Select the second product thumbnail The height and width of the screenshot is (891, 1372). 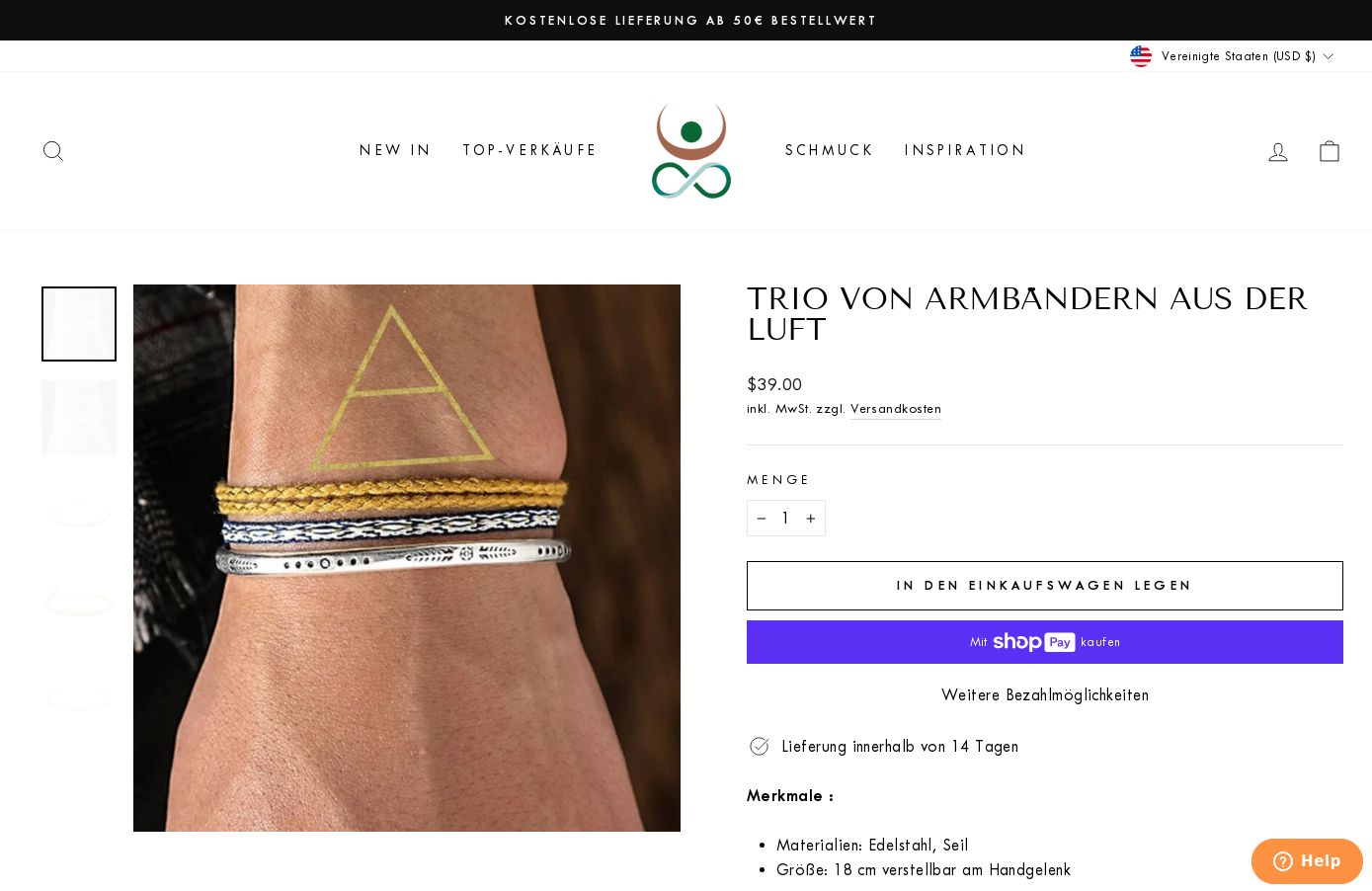click(x=79, y=418)
